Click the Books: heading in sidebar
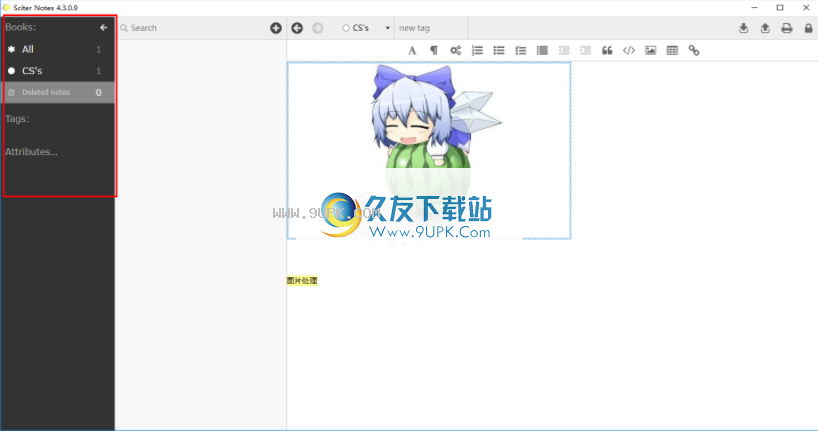The width and height of the screenshot is (818, 431). tap(20, 27)
